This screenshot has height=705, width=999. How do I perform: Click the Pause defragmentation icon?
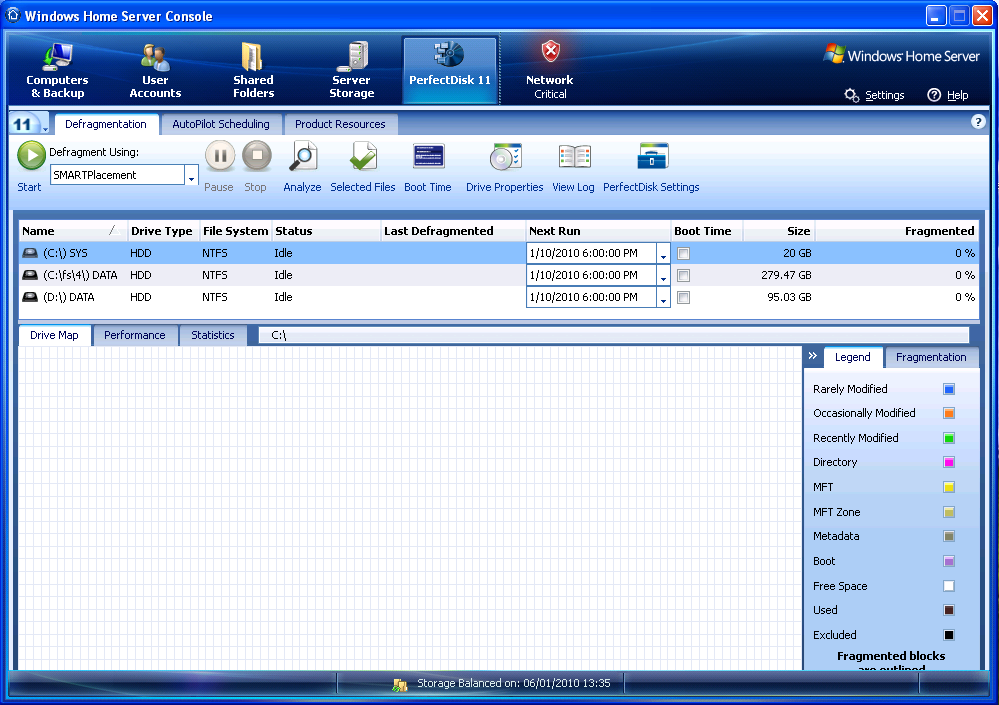coord(220,155)
